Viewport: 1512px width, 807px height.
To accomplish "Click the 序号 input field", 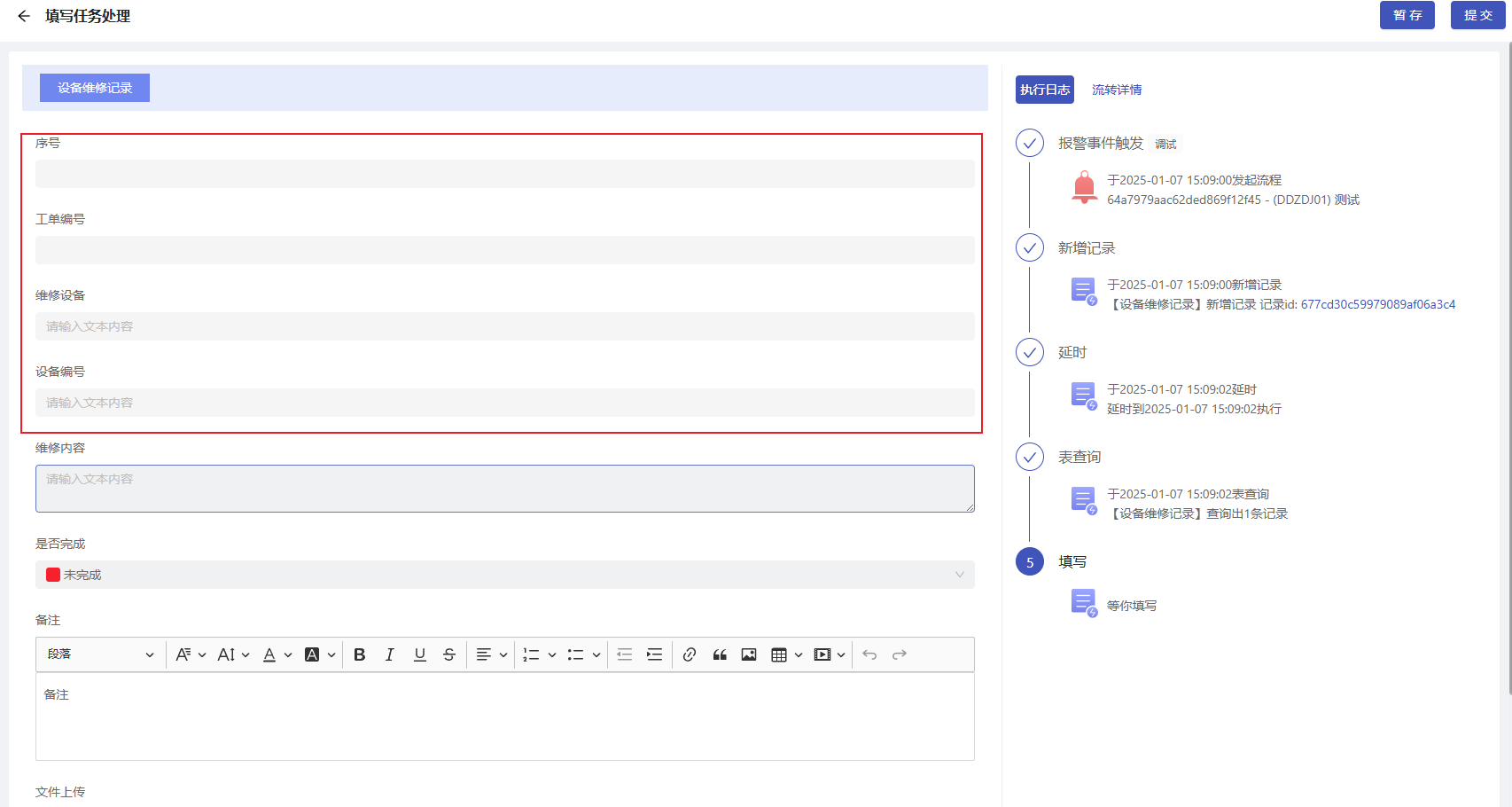I will click(505, 174).
